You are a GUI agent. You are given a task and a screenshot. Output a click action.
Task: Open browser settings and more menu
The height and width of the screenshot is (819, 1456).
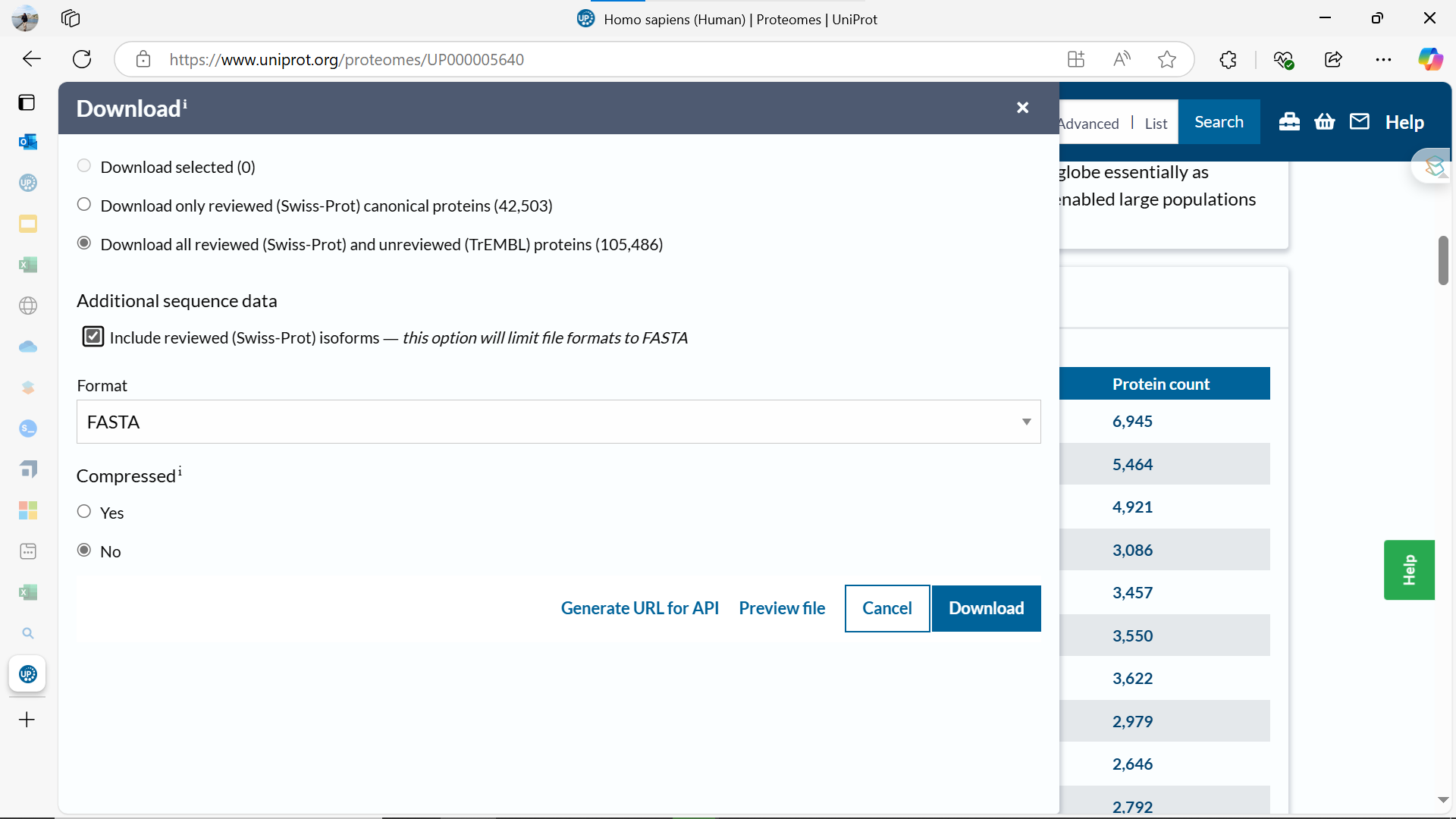tap(1383, 59)
